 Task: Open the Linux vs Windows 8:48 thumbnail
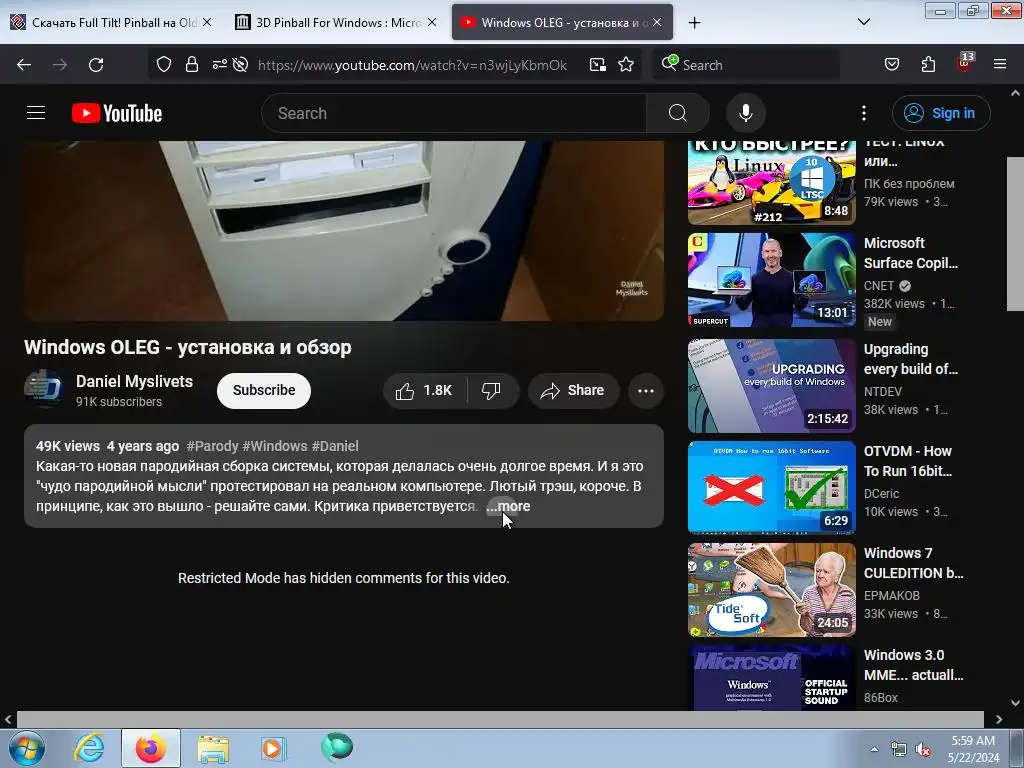(x=772, y=183)
